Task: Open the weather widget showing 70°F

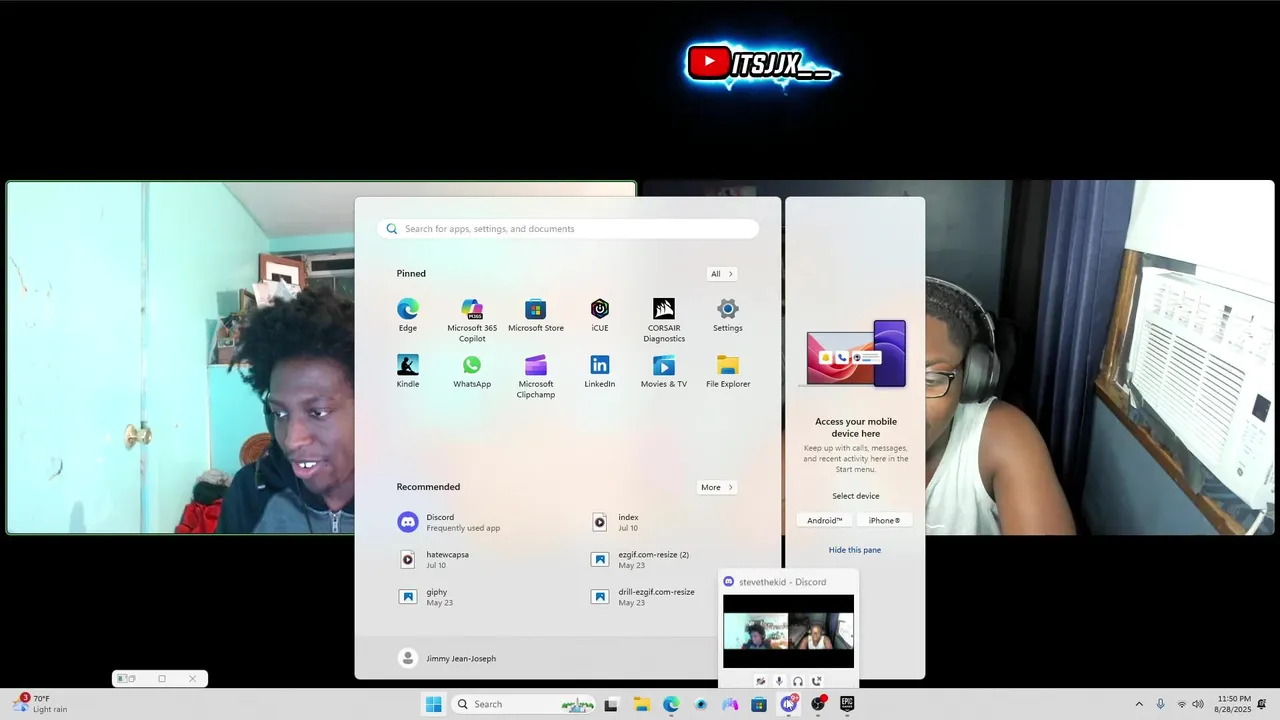Action: coord(40,704)
